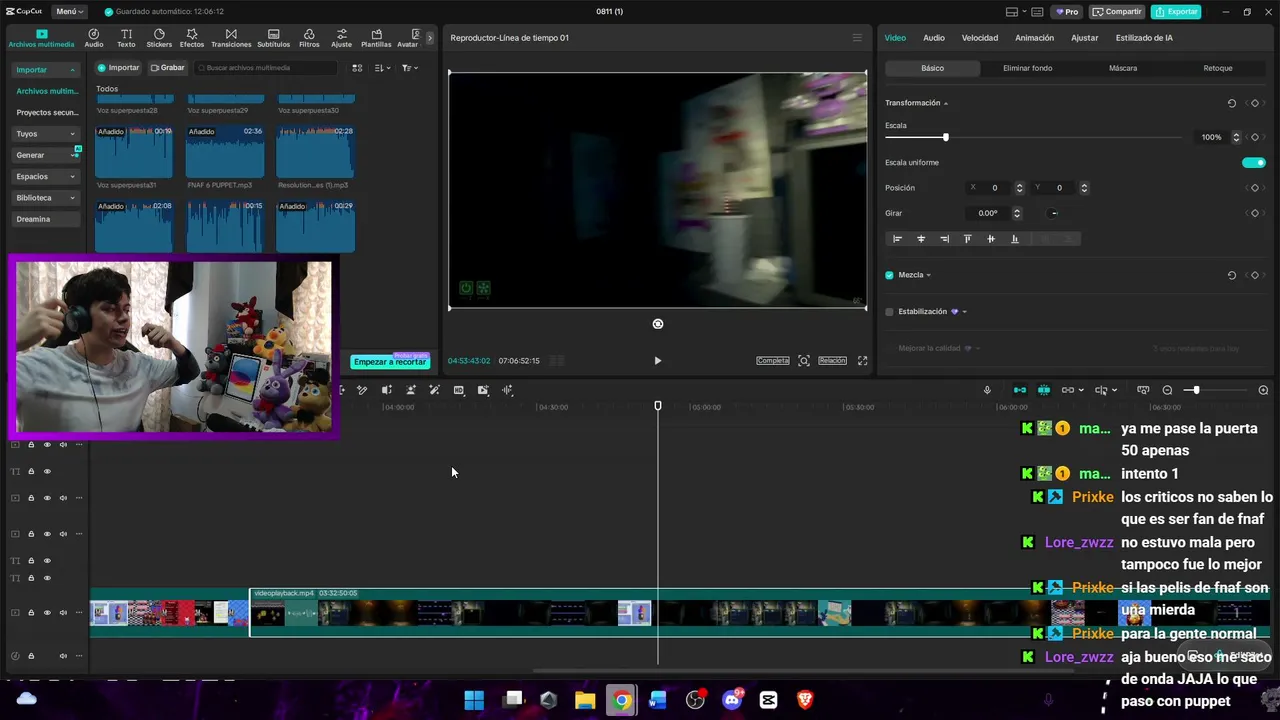Uncheck the Mezcla checkbox
This screenshot has height=720, width=1280.
pyautogui.click(x=889, y=275)
